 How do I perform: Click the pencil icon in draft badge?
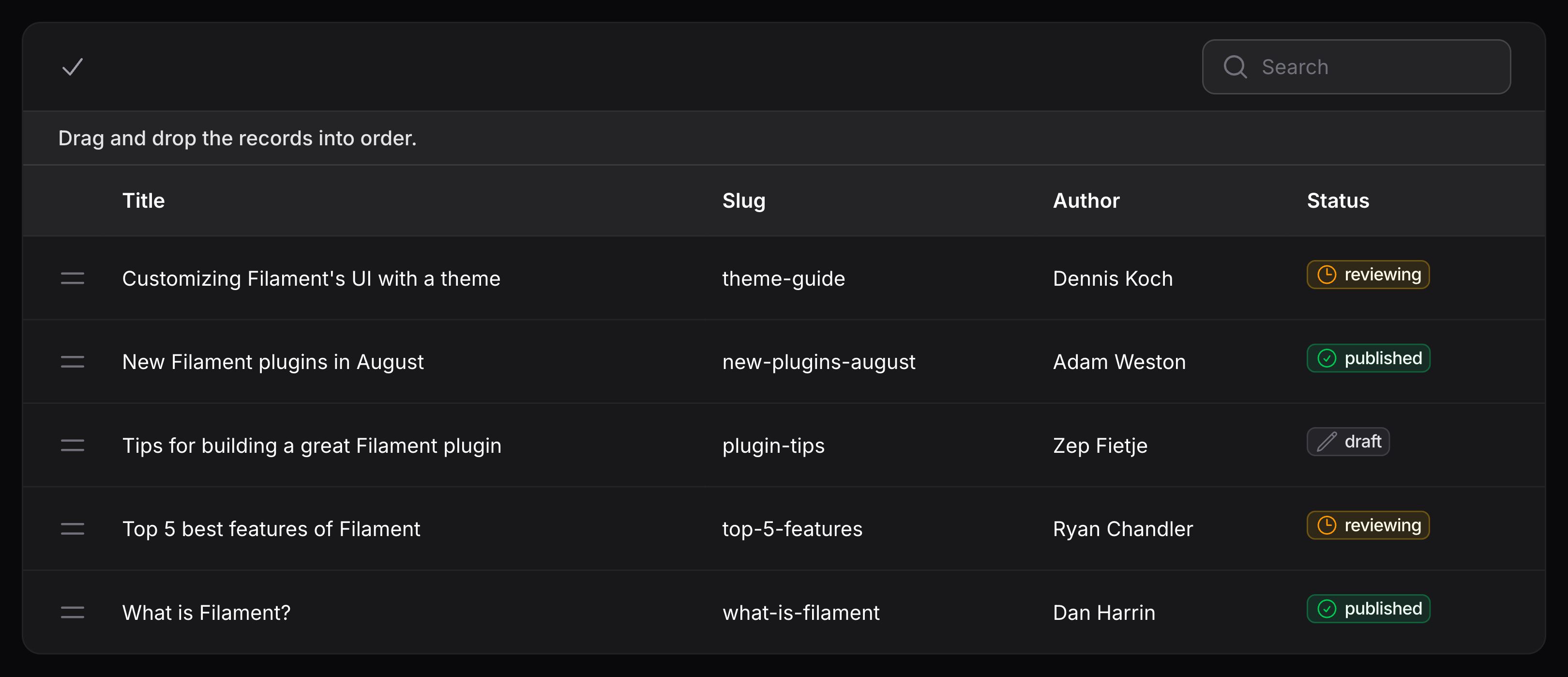(x=1327, y=442)
